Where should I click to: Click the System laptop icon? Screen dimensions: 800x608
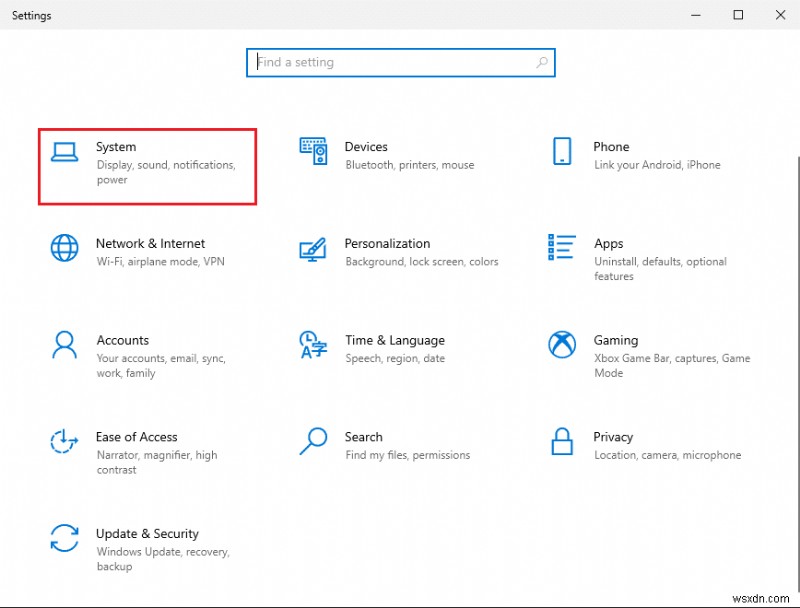point(65,152)
